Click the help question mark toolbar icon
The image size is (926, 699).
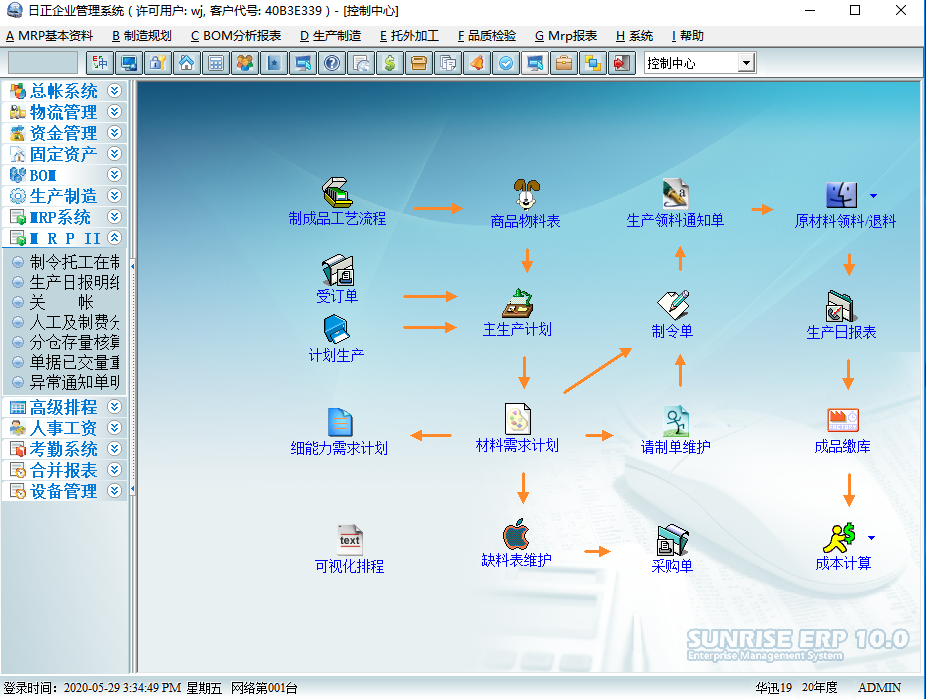[x=332, y=63]
